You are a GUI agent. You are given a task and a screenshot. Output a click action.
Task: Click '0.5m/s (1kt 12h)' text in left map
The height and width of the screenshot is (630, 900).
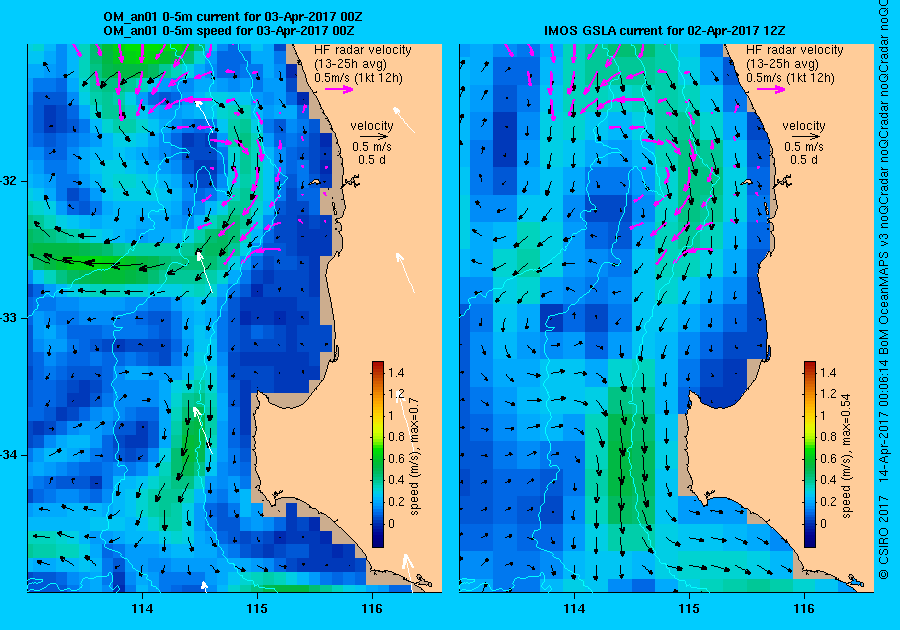tap(358, 77)
